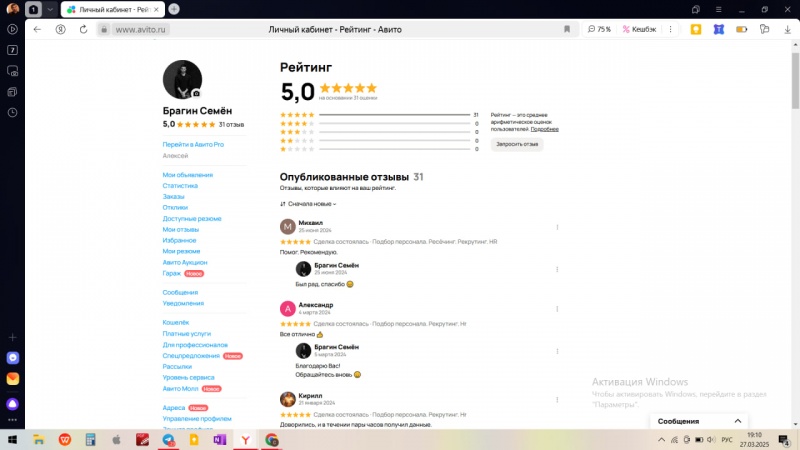Open Сообщения link in left menu

pos(180,292)
